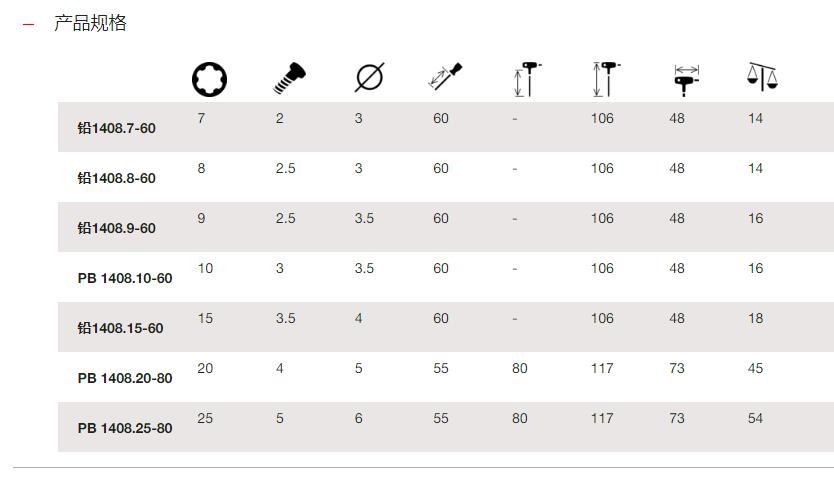The height and width of the screenshot is (491, 834).
Task: Click weight value 54 in last row
Action: (755, 418)
